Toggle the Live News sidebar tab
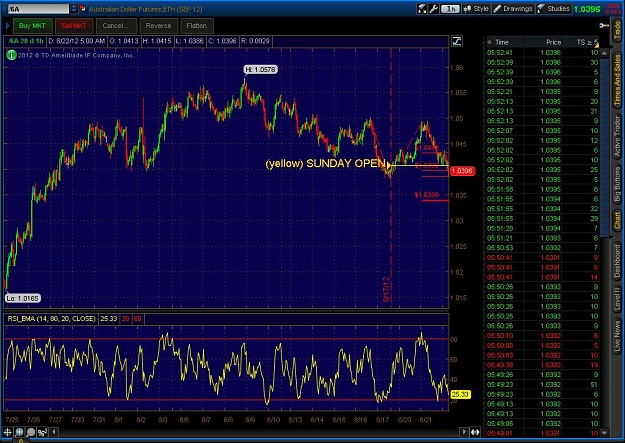This screenshot has height=443, width=625. click(617, 336)
